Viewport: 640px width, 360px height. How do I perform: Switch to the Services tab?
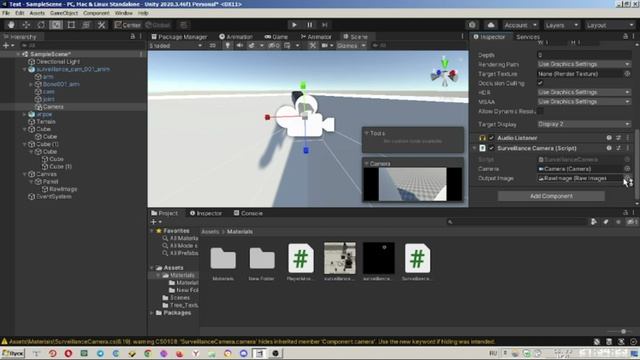(x=528, y=37)
